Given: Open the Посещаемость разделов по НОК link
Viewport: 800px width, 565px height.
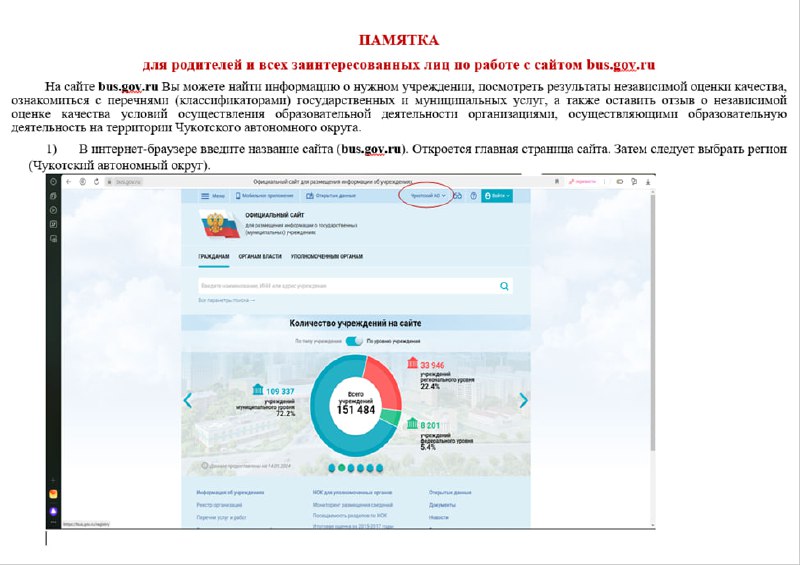Looking at the screenshot, I should tap(350, 515).
